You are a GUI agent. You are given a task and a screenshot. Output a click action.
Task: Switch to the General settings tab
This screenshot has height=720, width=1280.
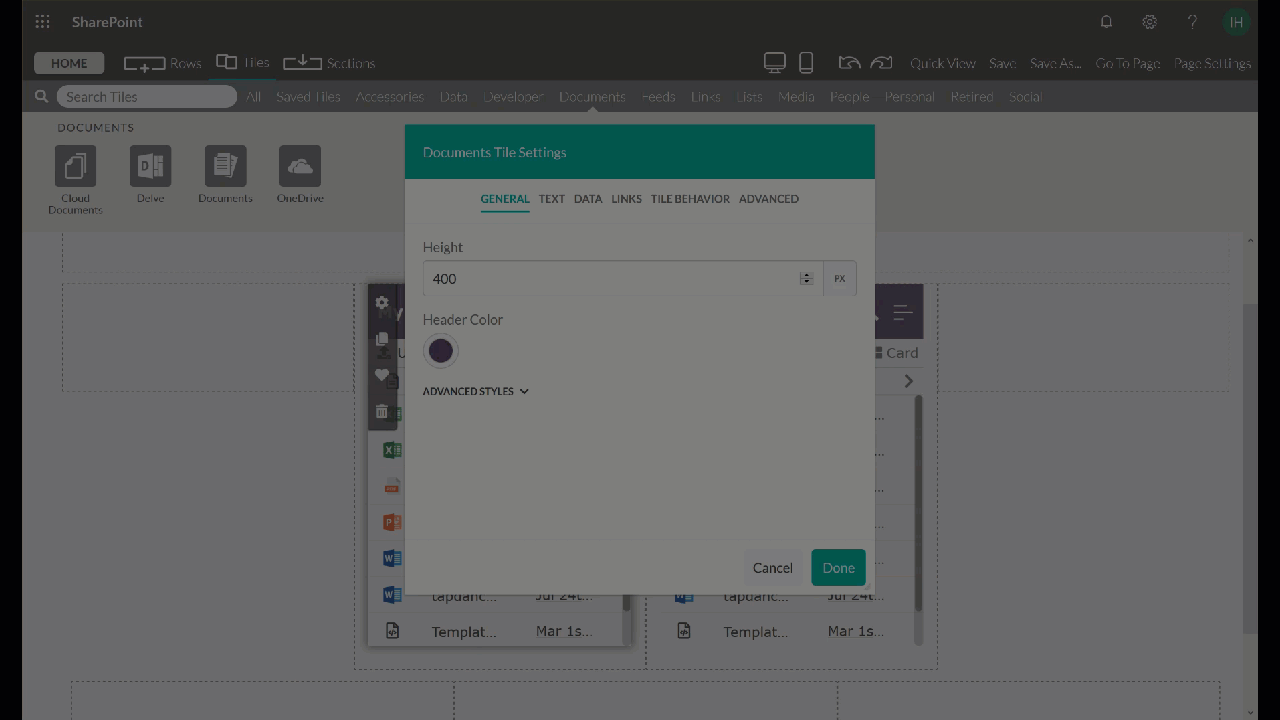505,199
